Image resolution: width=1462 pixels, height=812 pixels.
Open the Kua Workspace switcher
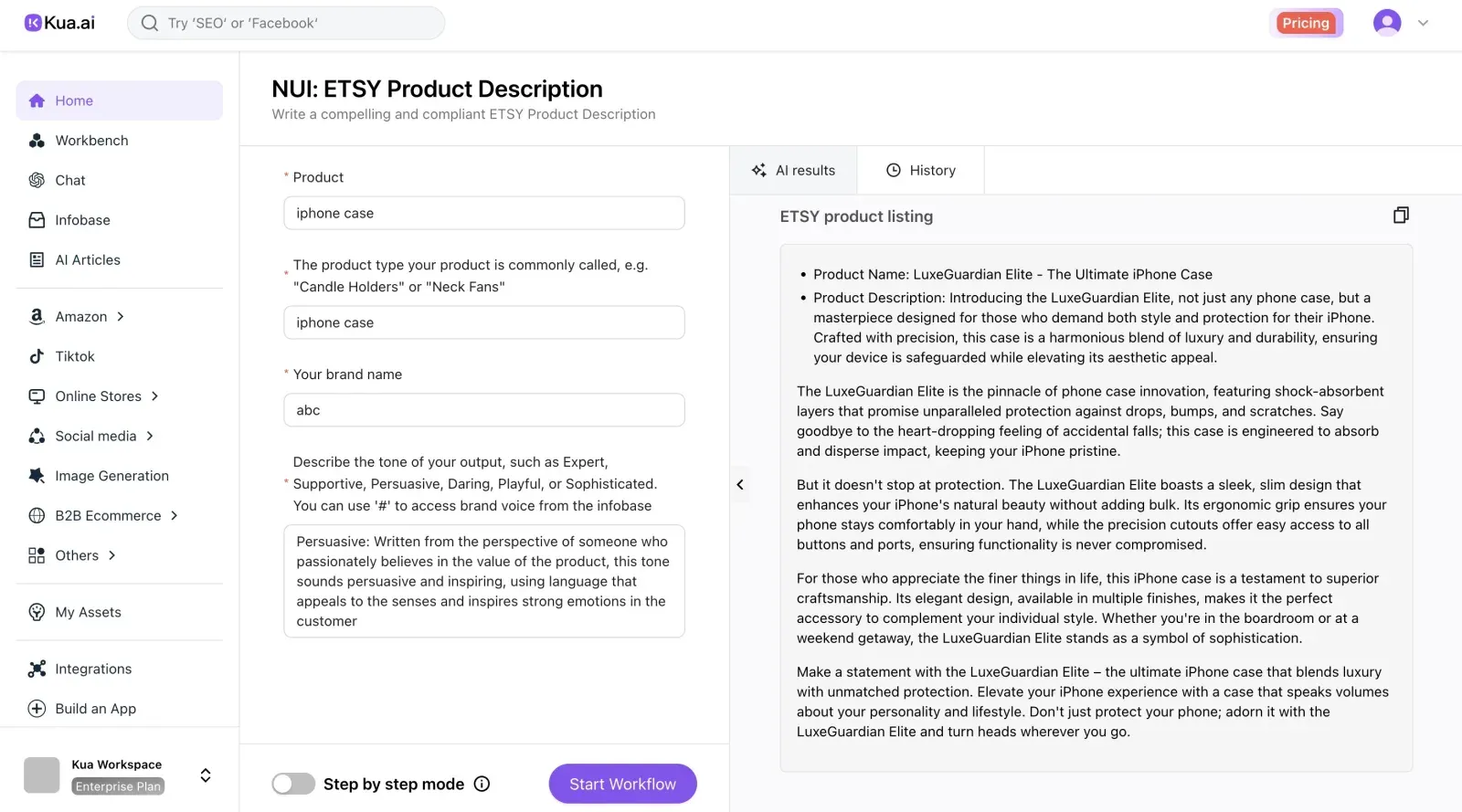click(205, 775)
